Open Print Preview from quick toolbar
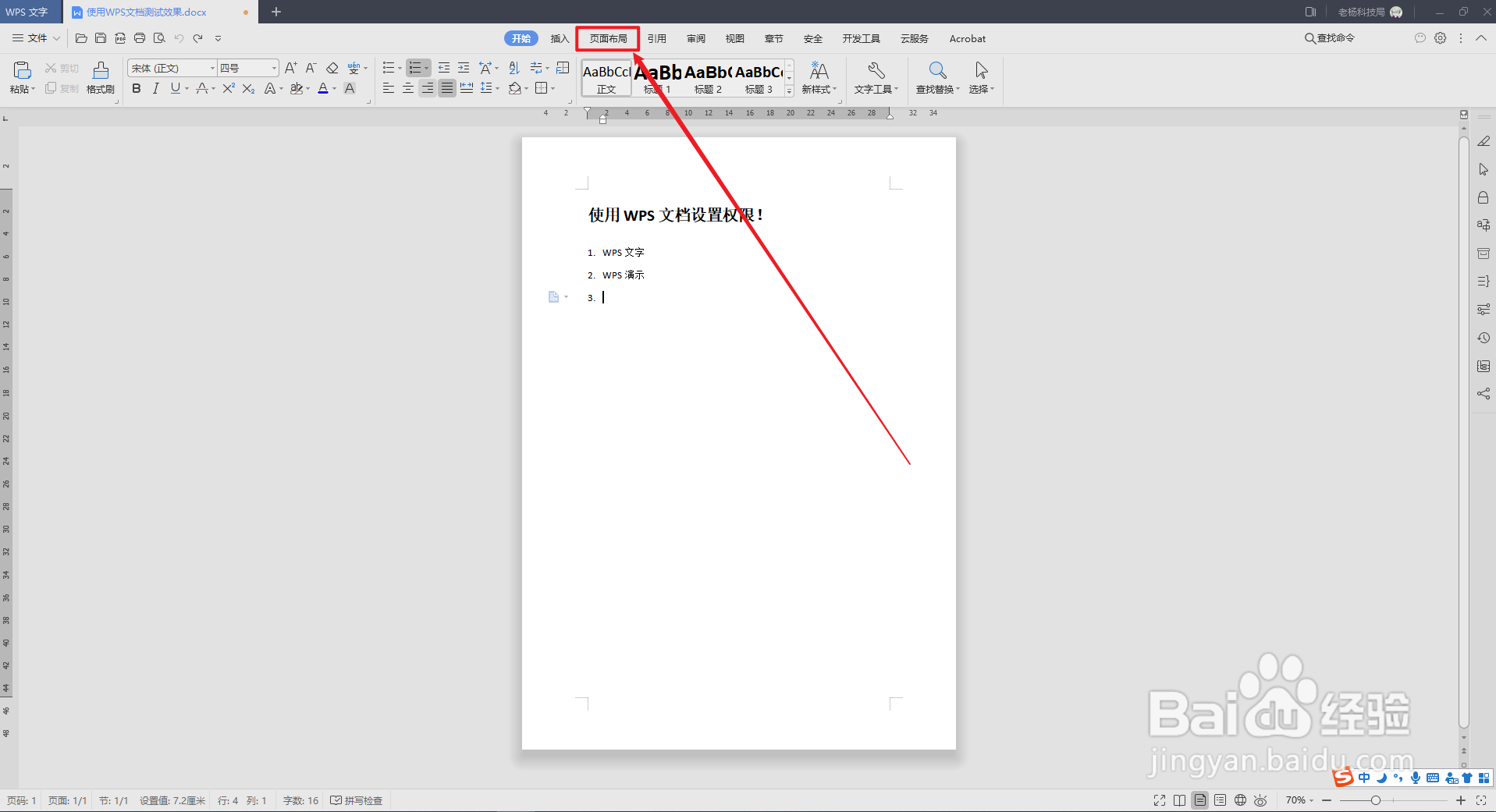Viewport: 1496px width, 812px height. (x=159, y=38)
